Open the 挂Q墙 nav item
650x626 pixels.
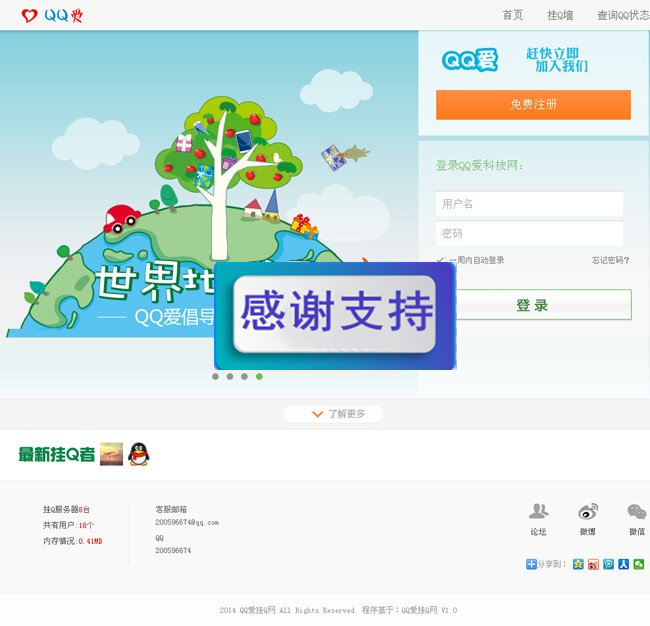point(560,15)
